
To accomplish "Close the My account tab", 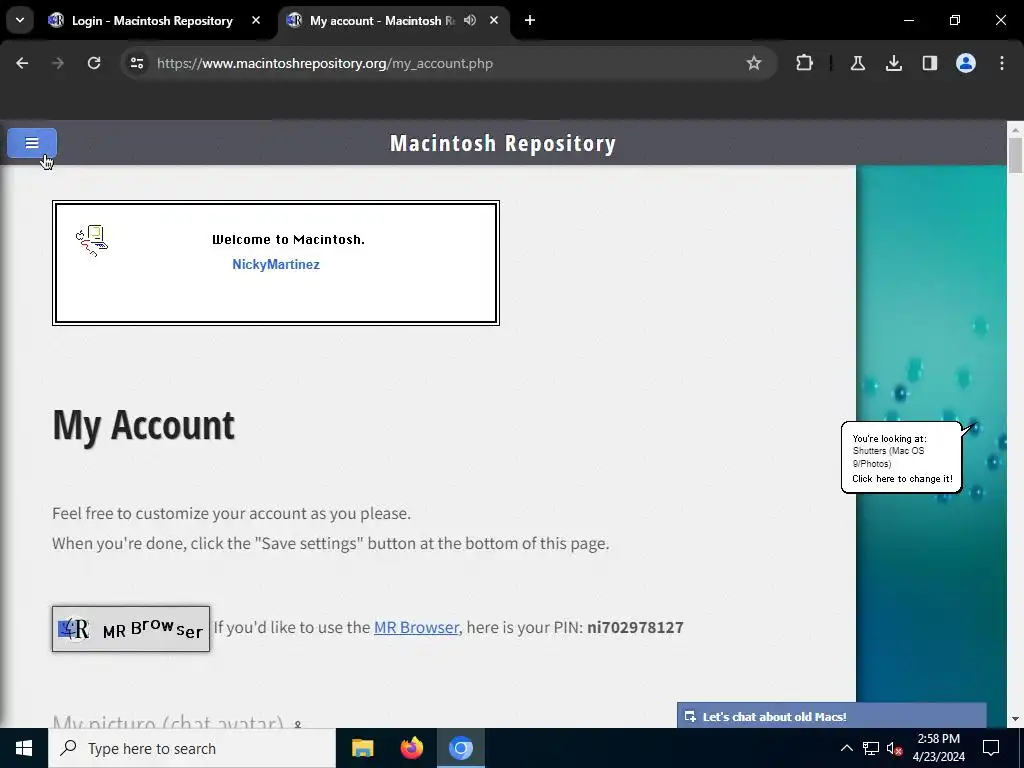I will pyautogui.click(x=494, y=20).
